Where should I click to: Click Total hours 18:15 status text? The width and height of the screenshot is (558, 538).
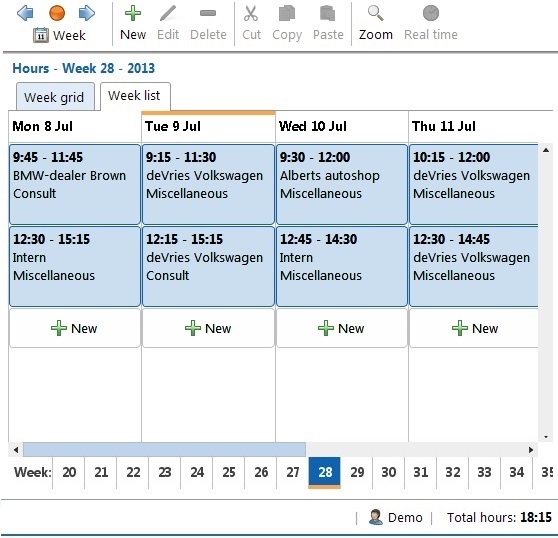point(499,517)
